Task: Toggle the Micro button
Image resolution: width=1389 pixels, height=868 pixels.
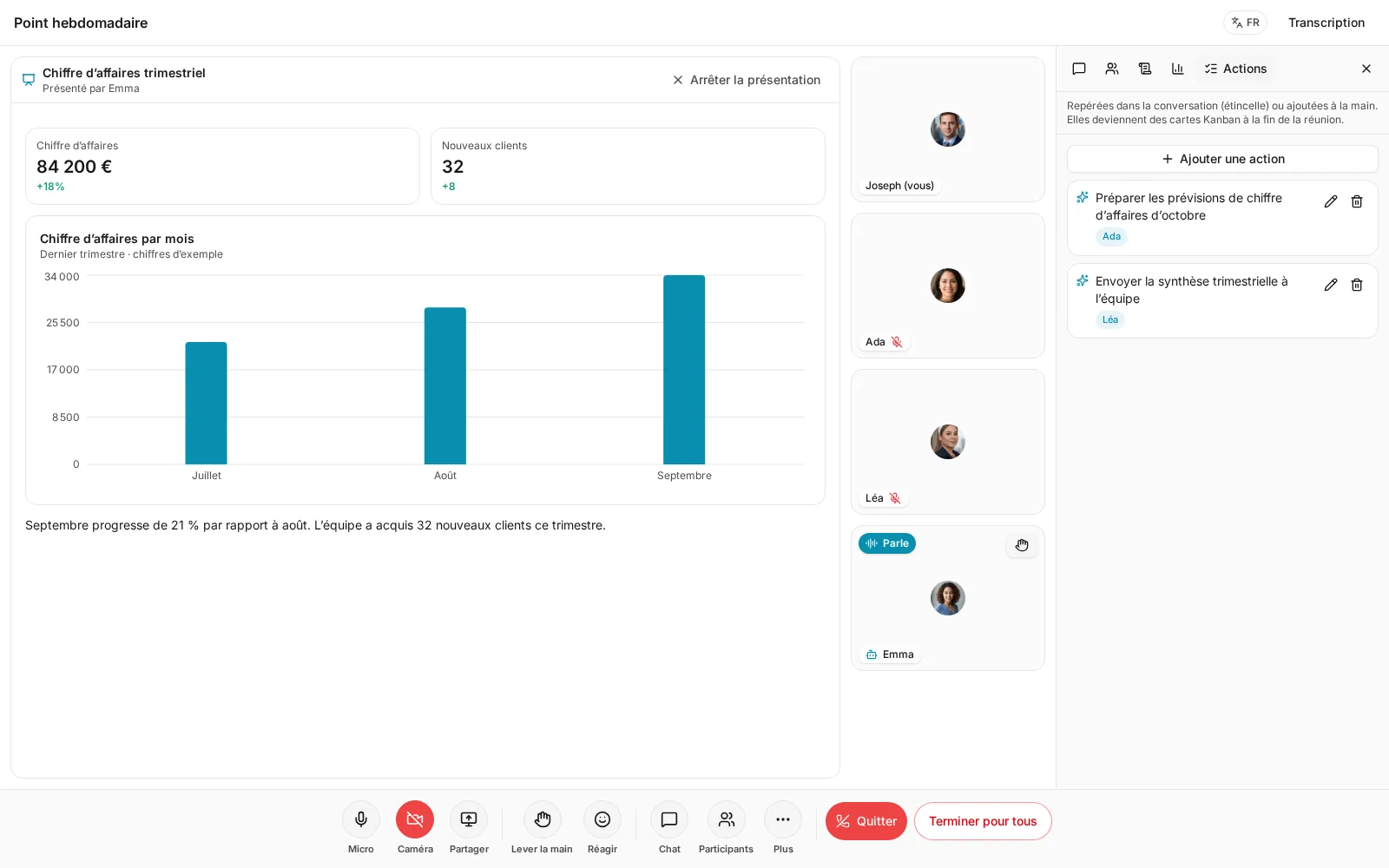Action: click(x=361, y=819)
